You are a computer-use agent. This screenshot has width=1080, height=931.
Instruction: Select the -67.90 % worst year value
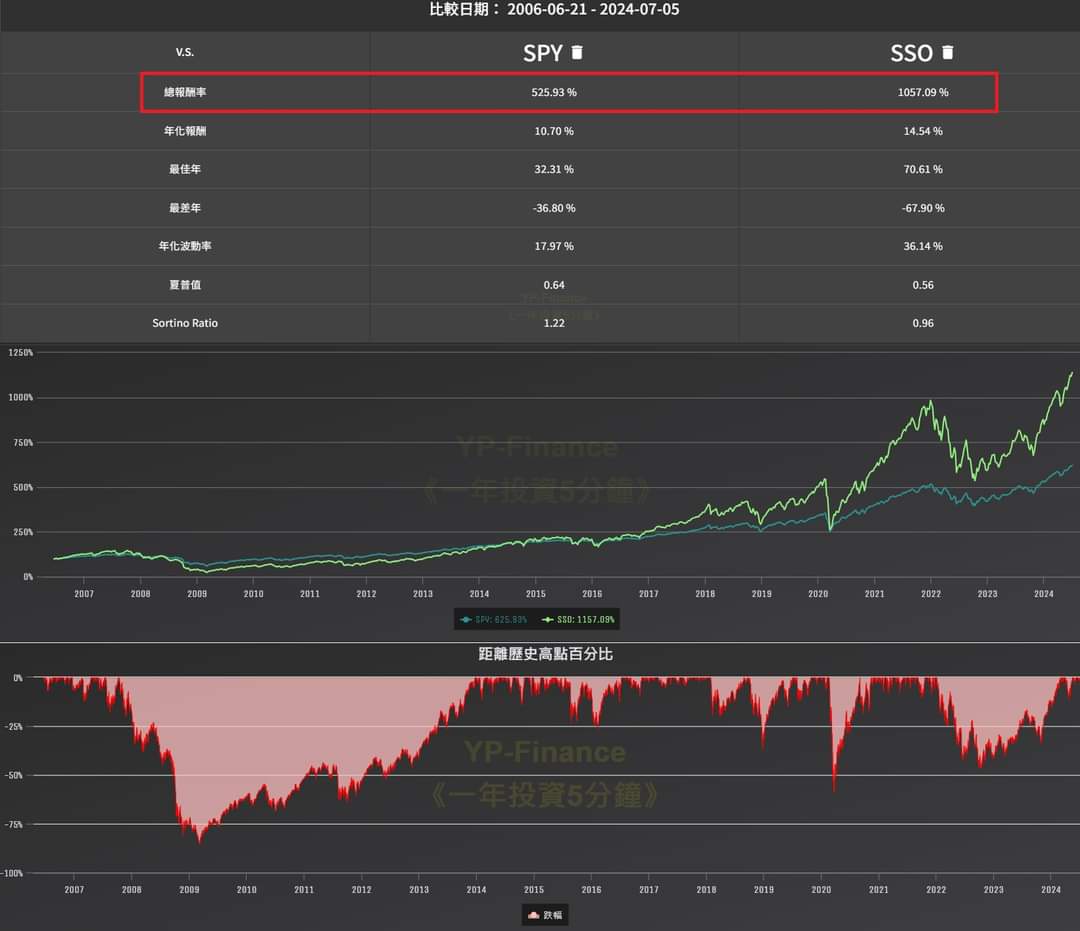pos(923,208)
